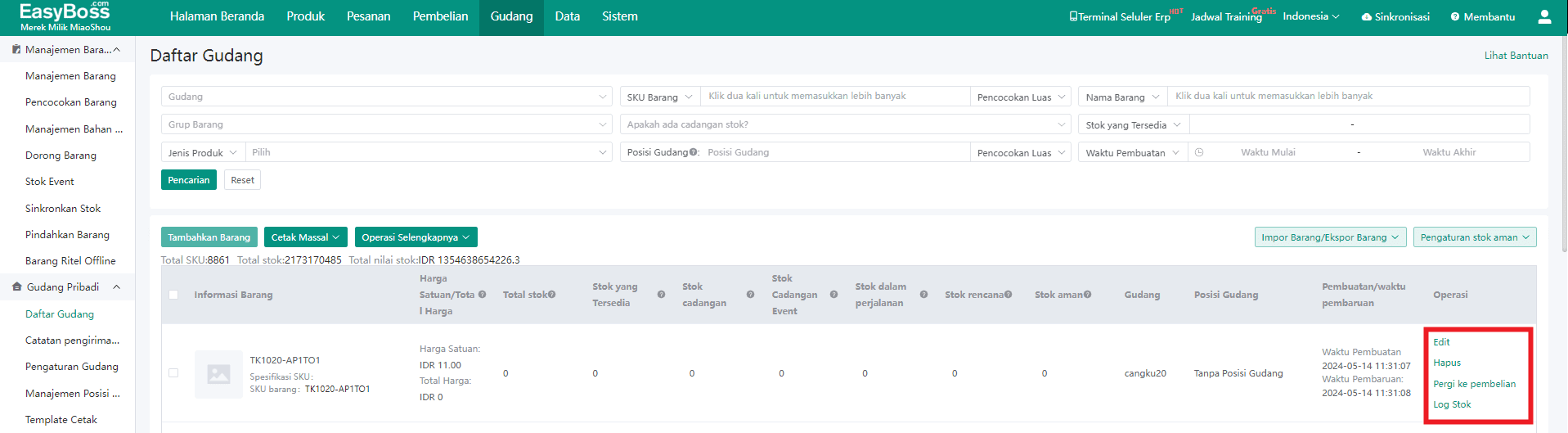The image size is (1568, 433).
Task: Open Dorong Barang sidebar item
Action: click(61, 156)
